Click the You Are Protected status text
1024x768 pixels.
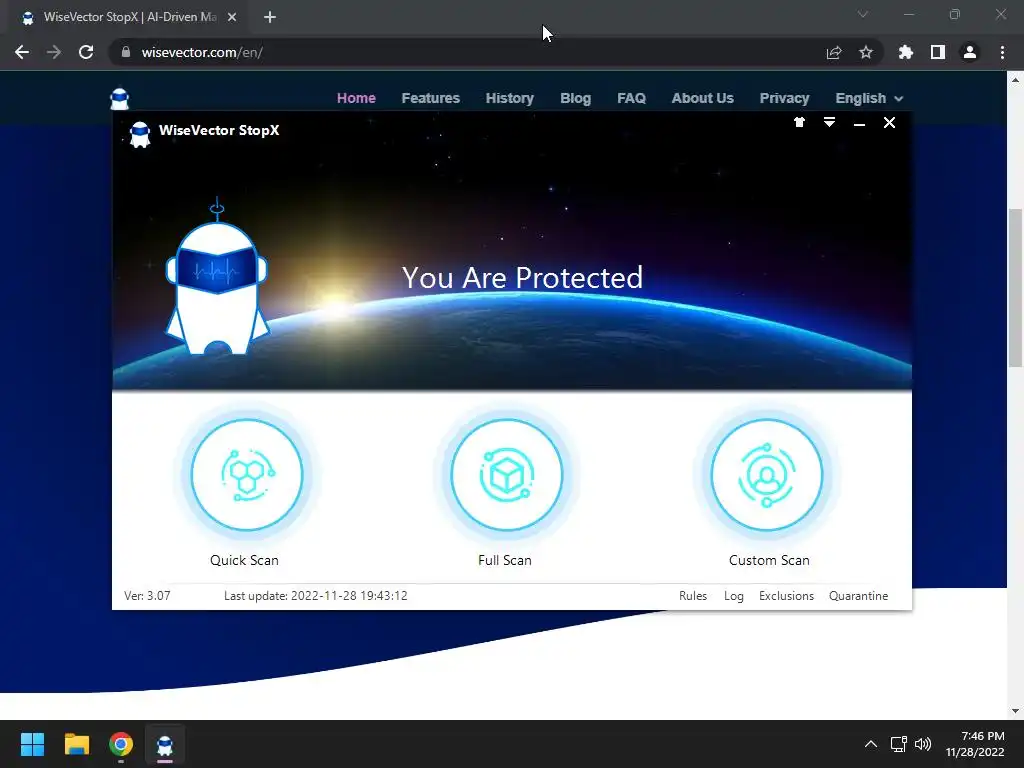[x=522, y=278]
